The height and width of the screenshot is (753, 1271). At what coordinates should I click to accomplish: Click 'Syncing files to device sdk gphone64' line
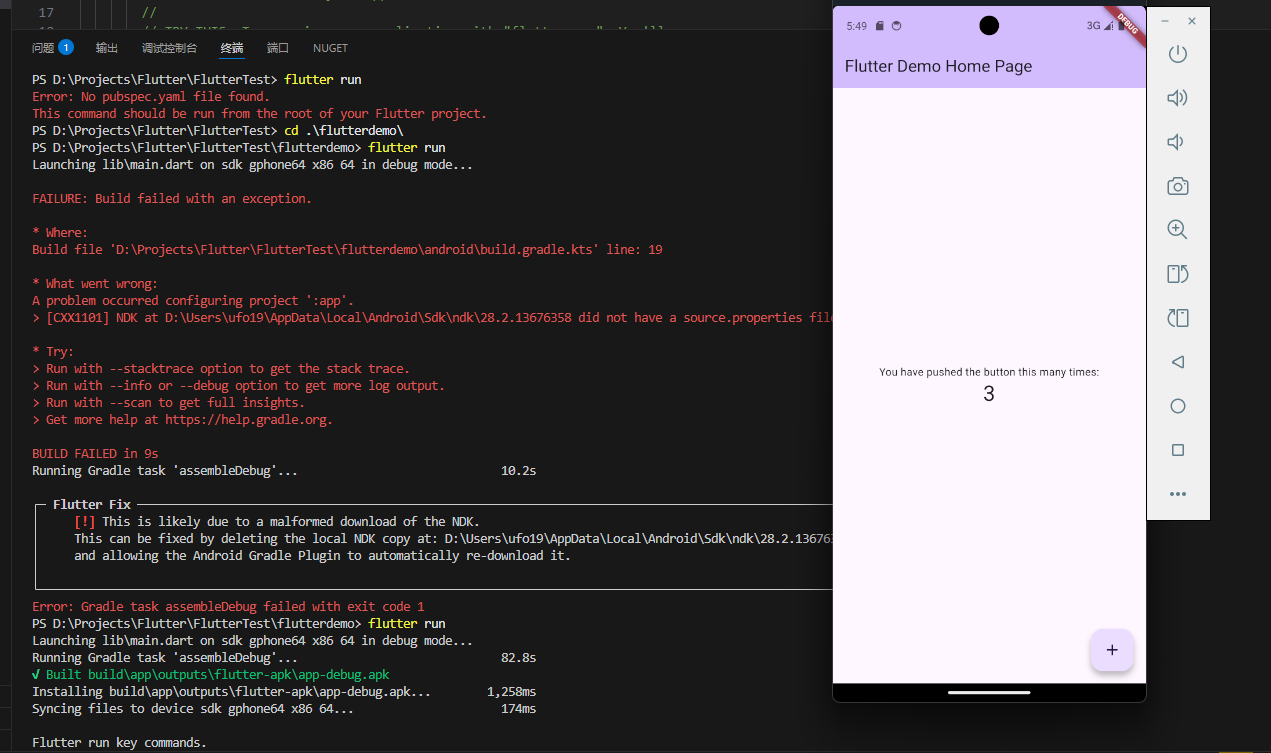tap(193, 709)
